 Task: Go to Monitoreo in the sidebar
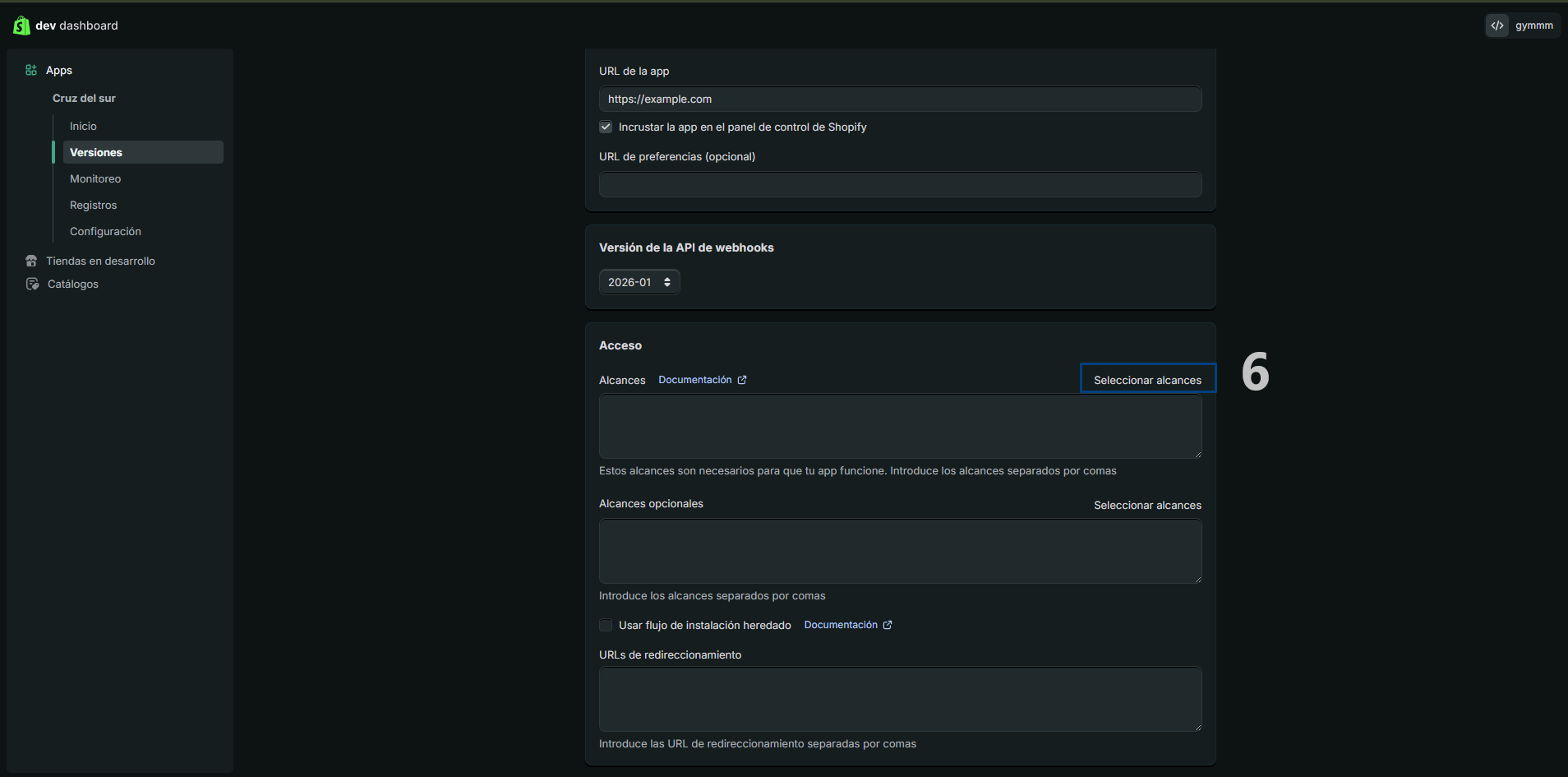click(x=95, y=178)
